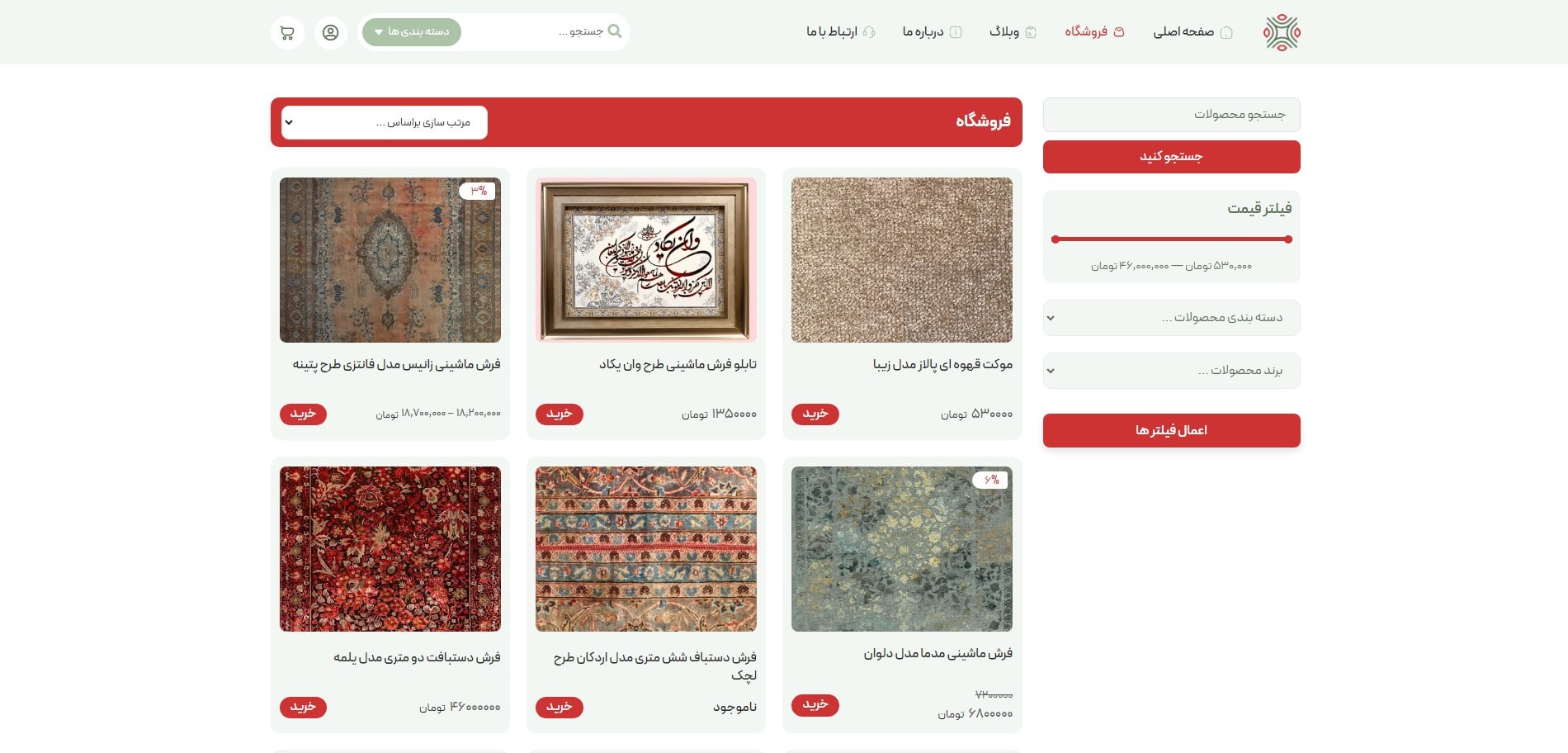
Task: Focus the جستجو محصولات input field
Action: click(x=1172, y=115)
